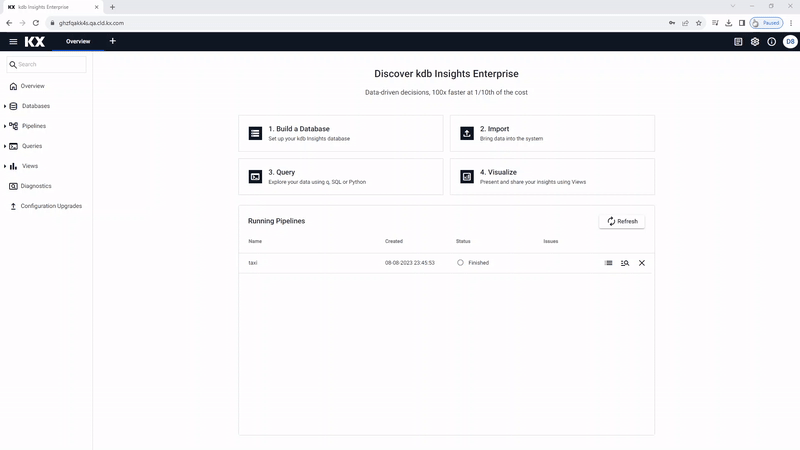Expand the Databases tree node
The height and width of the screenshot is (450, 800).
5,106
